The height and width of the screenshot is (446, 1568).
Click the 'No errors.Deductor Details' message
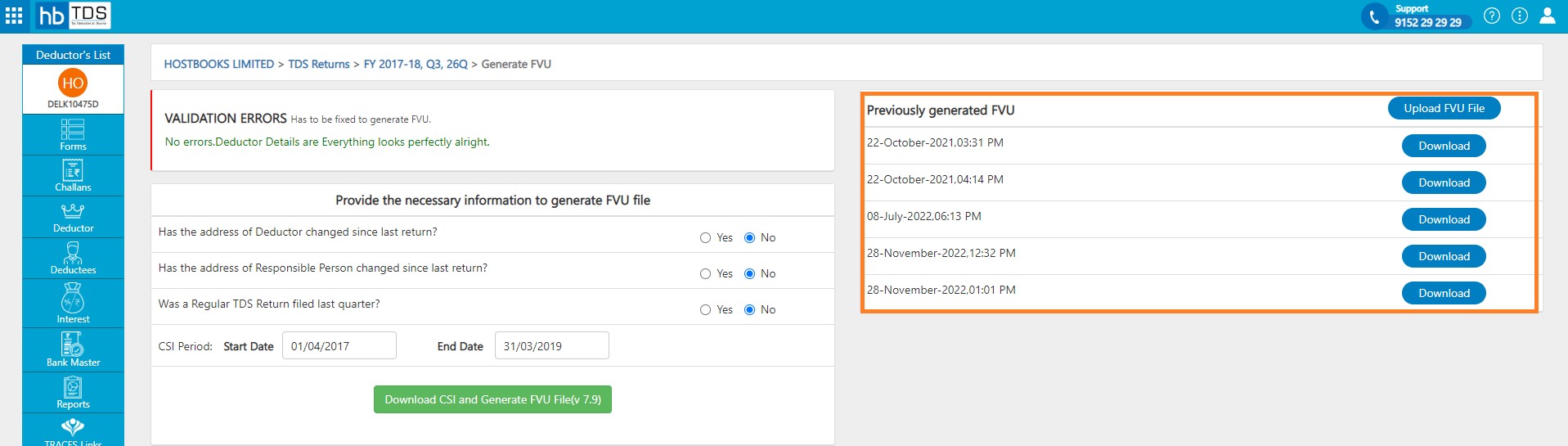point(327,142)
